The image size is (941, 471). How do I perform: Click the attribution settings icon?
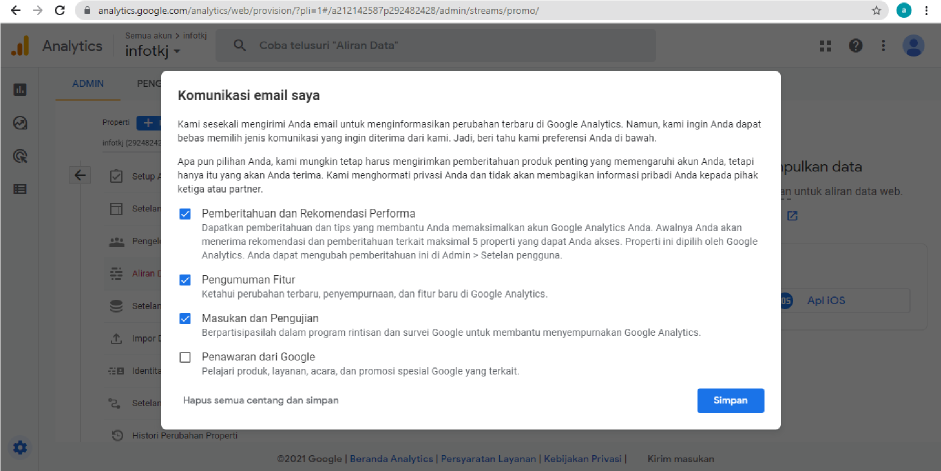pos(115,403)
